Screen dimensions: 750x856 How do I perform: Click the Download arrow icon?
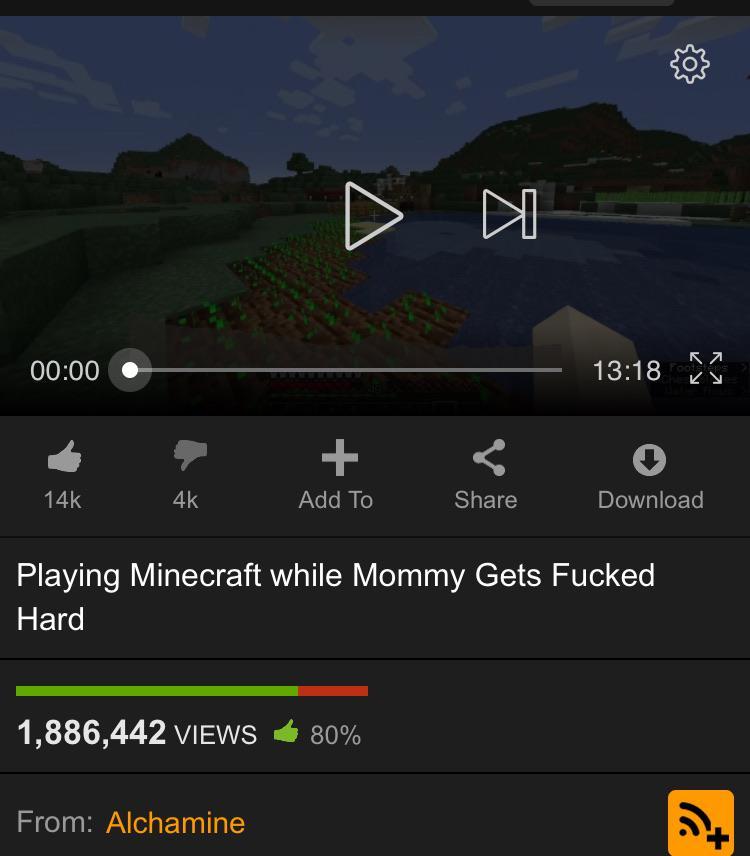point(649,460)
